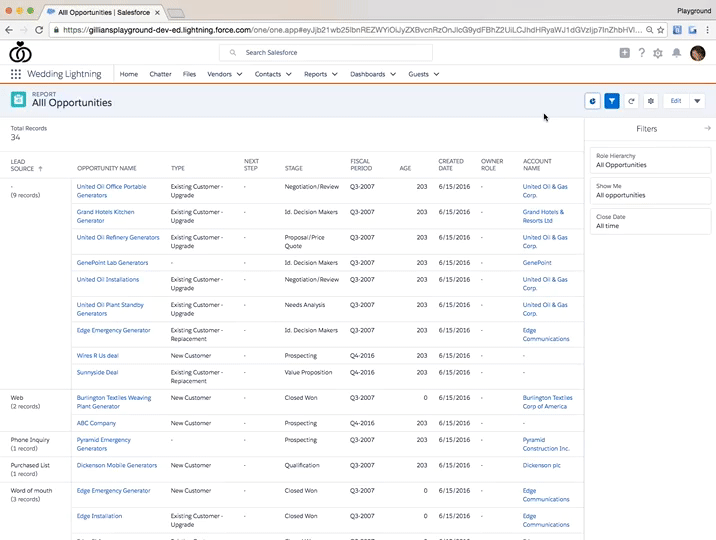Open United Oil Office Portable Generators link
This screenshot has width=716, height=540.
pyautogui.click(x=111, y=191)
